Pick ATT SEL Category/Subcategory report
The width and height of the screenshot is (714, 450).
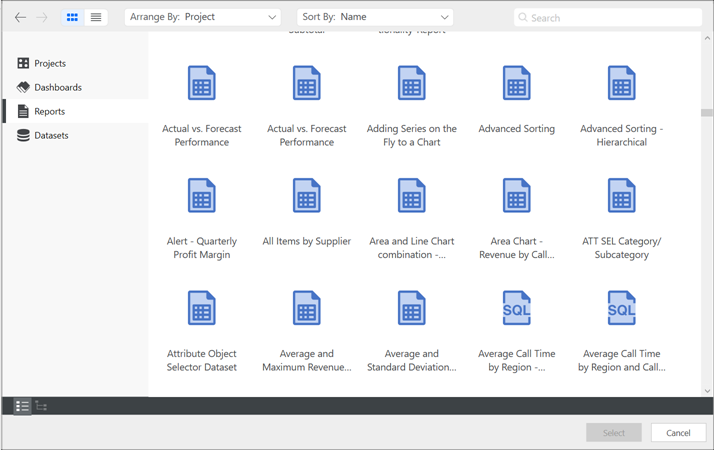621,197
